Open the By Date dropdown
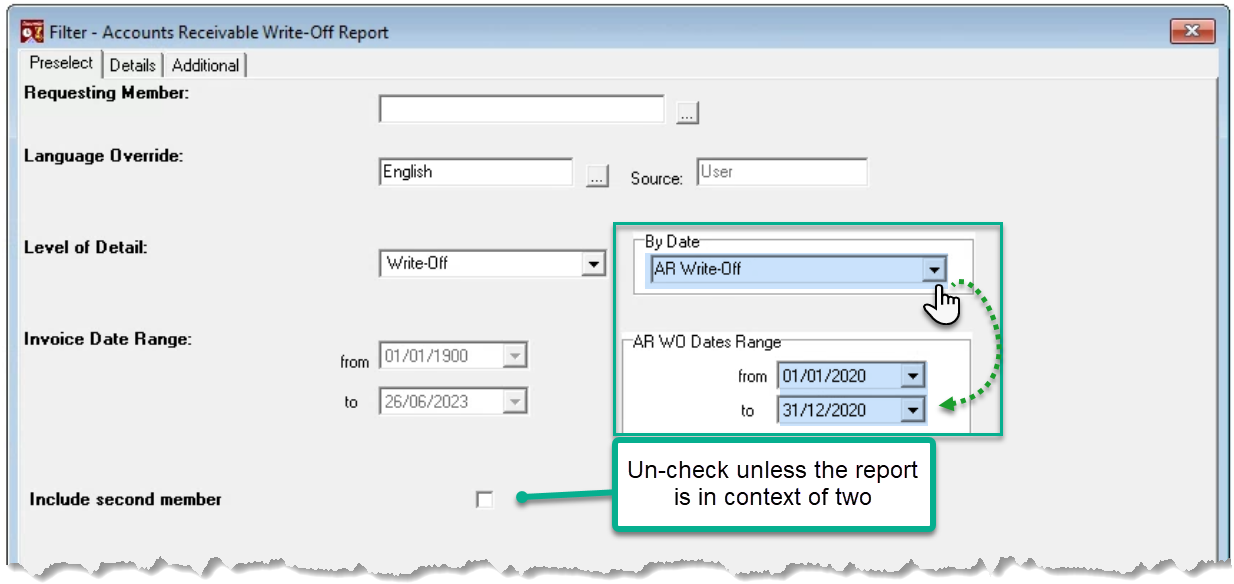The width and height of the screenshot is (1234, 584). pyautogui.click(x=934, y=269)
